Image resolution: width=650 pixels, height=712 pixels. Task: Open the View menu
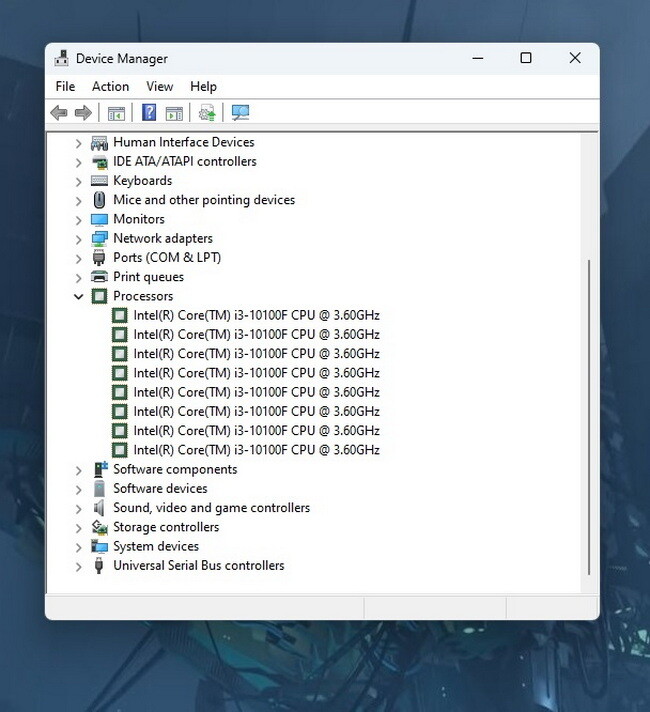pyautogui.click(x=159, y=87)
